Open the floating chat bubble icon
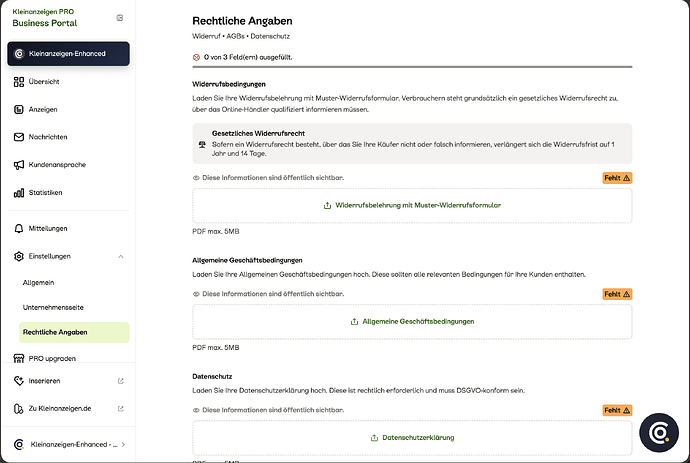This screenshot has width=690, height=463. [659, 433]
